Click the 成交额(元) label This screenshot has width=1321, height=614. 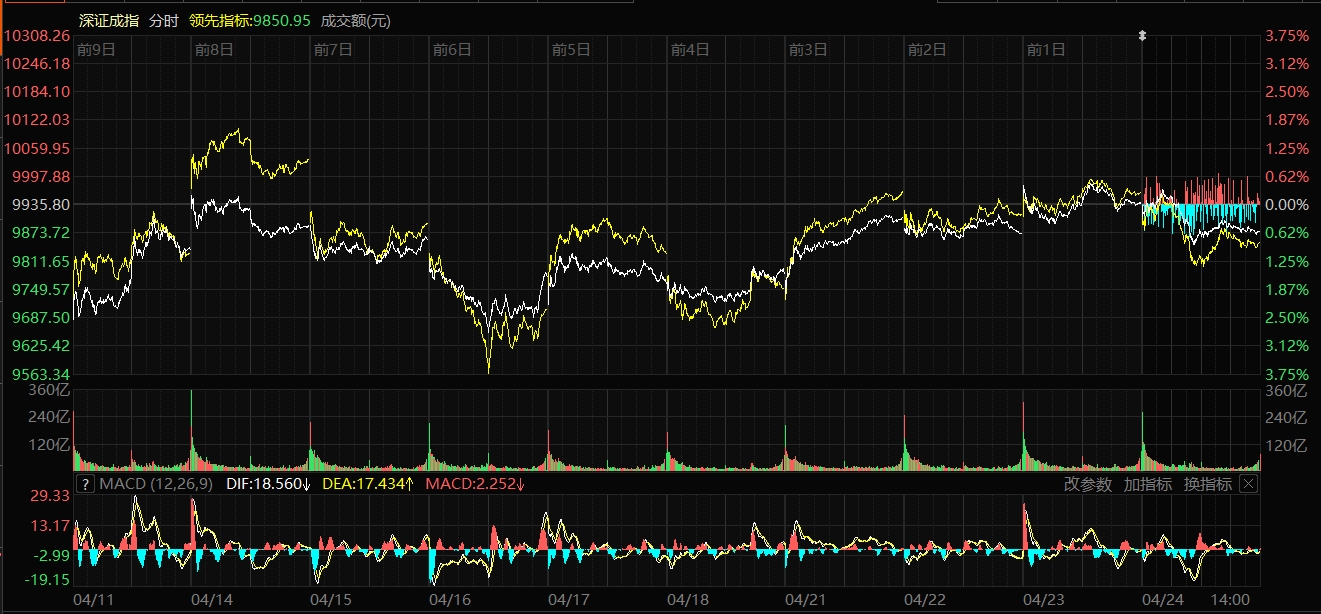(356, 20)
